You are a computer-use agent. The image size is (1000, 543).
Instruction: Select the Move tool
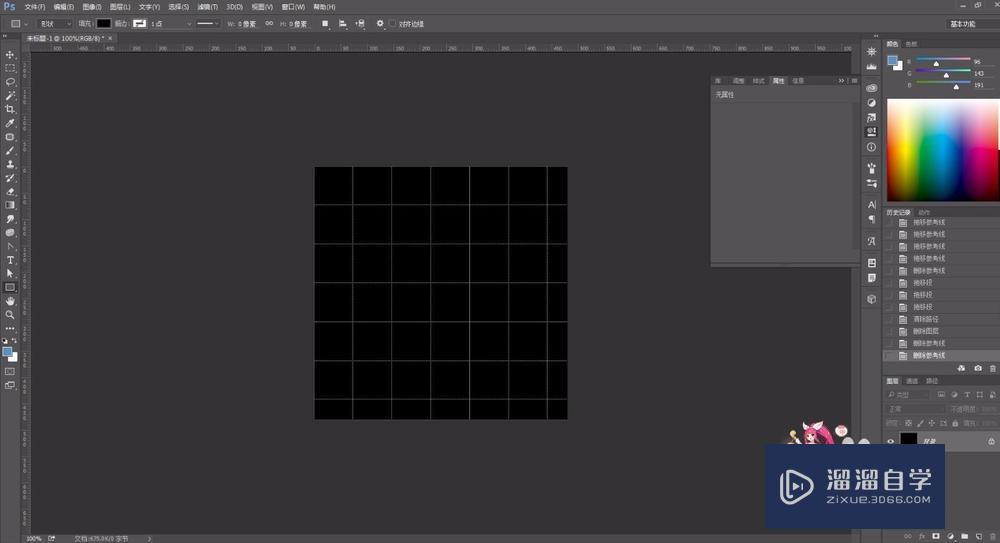tap(10, 55)
